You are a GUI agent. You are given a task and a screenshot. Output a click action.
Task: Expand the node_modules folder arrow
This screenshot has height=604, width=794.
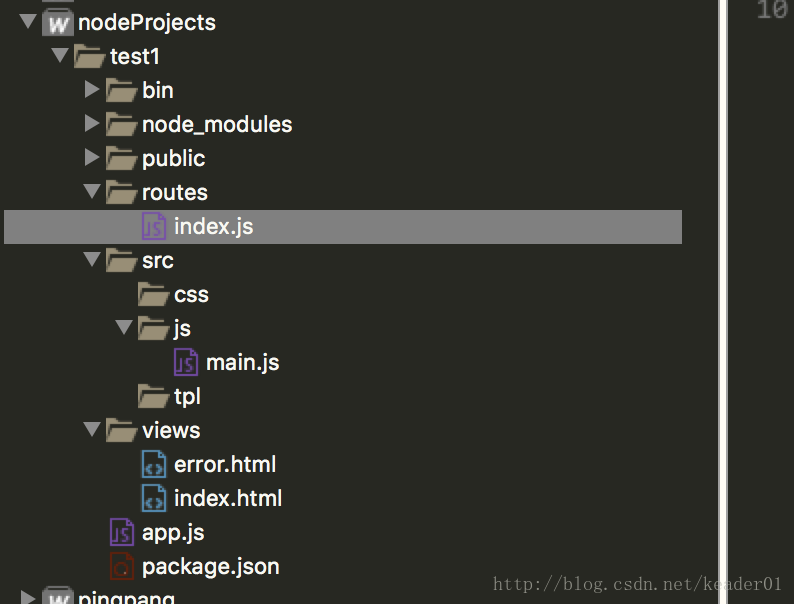tap(92, 124)
